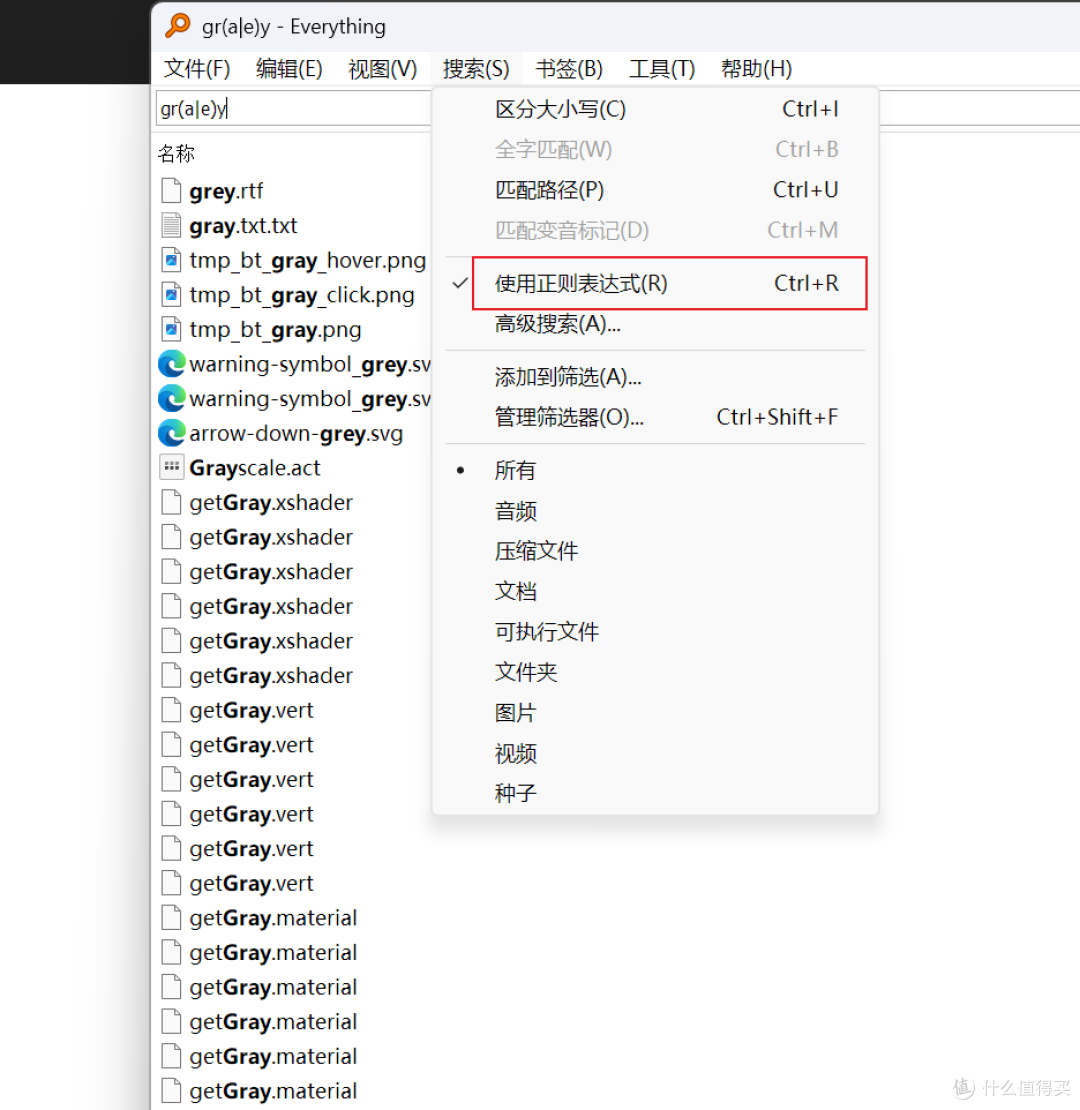
Task: Click the grey.rtf file icon
Action: coord(171,190)
